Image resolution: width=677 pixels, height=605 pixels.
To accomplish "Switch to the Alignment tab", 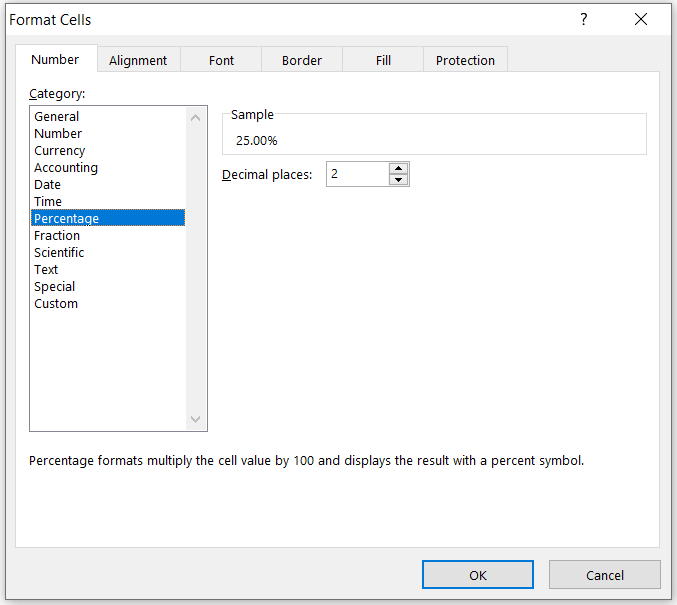I will tap(138, 60).
